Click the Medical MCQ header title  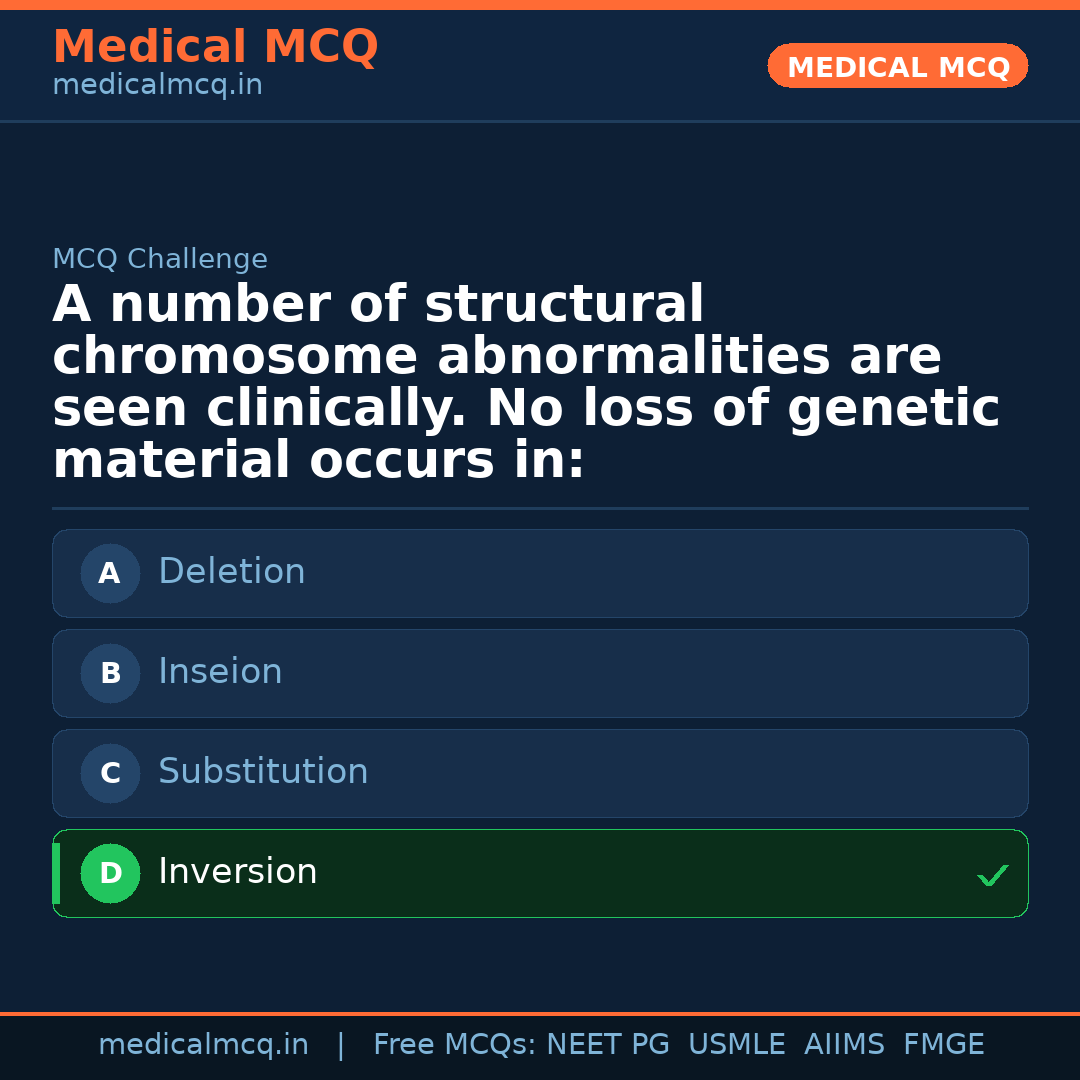(x=215, y=47)
